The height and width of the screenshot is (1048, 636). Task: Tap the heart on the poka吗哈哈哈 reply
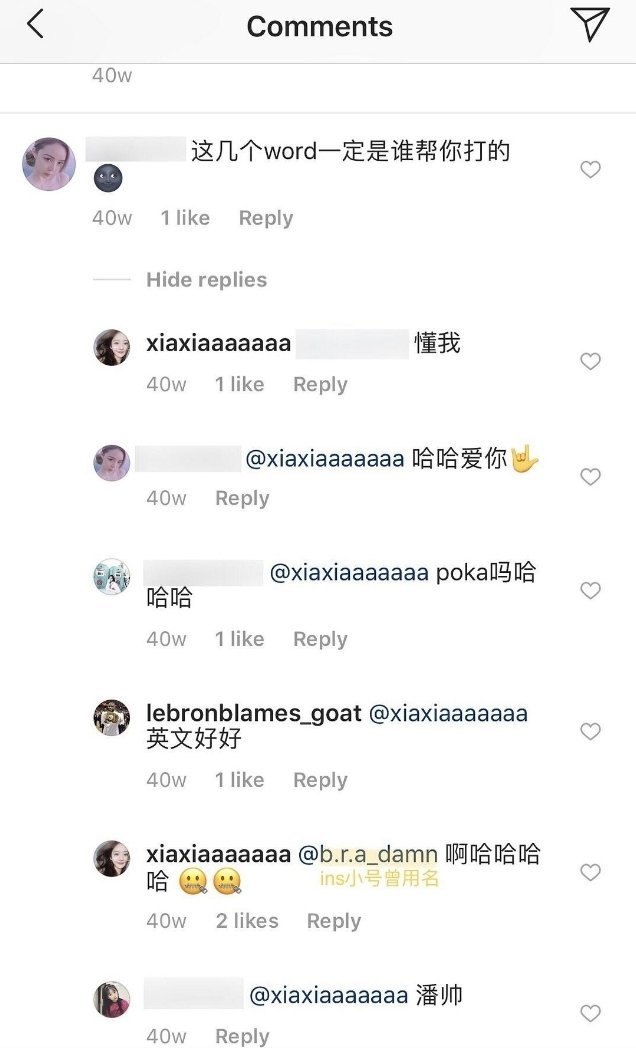pos(590,590)
